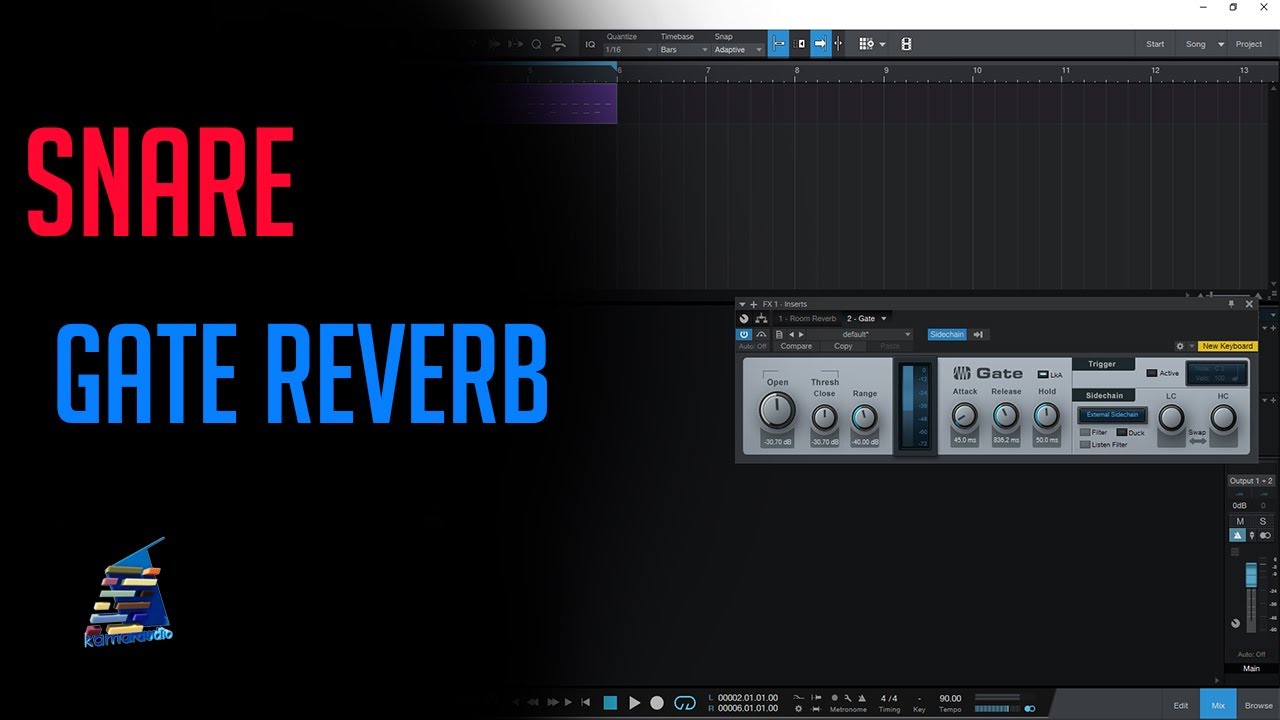Pin the FX 1 Inserts window
The image size is (1280, 720).
pos(1231,303)
